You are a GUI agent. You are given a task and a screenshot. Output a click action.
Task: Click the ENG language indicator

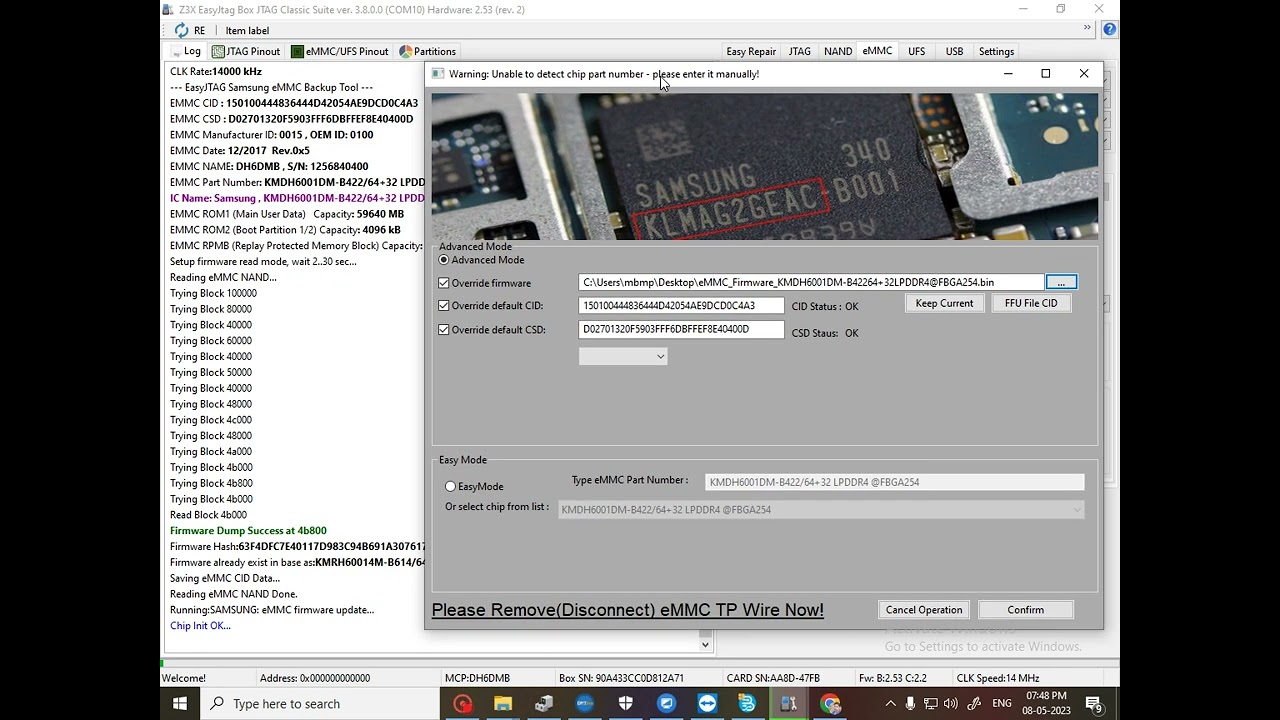coord(1002,704)
